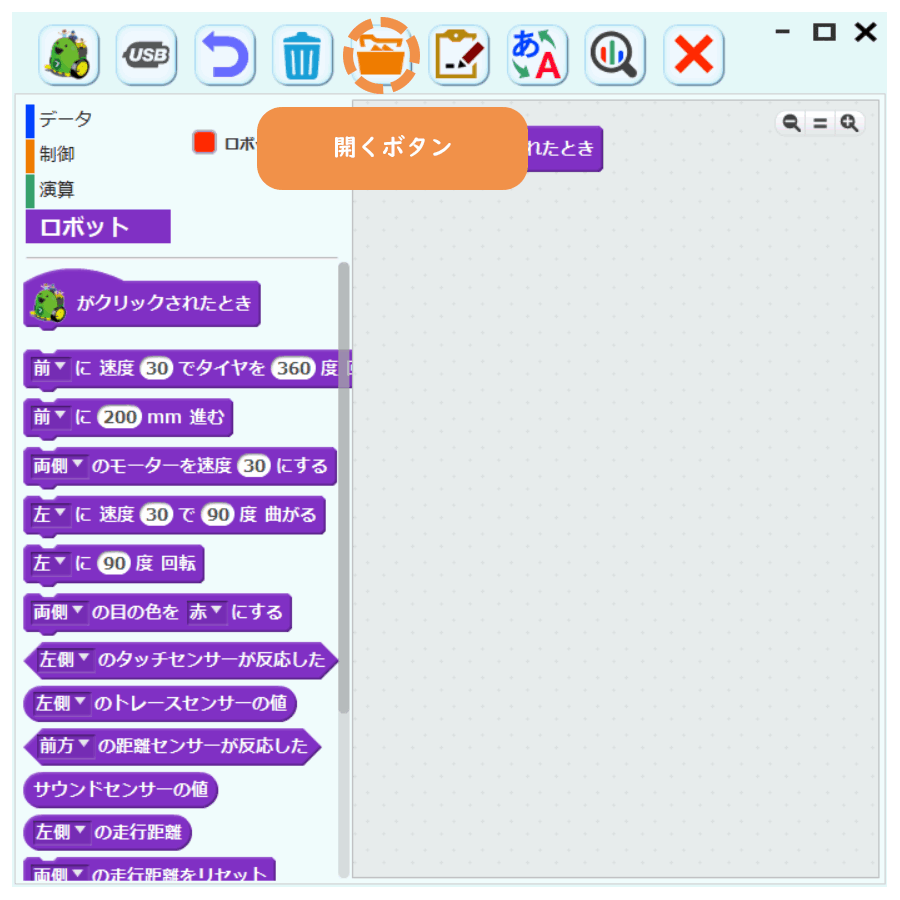
Task: Click the 200 mm distance field
Action: (x=119, y=417)
